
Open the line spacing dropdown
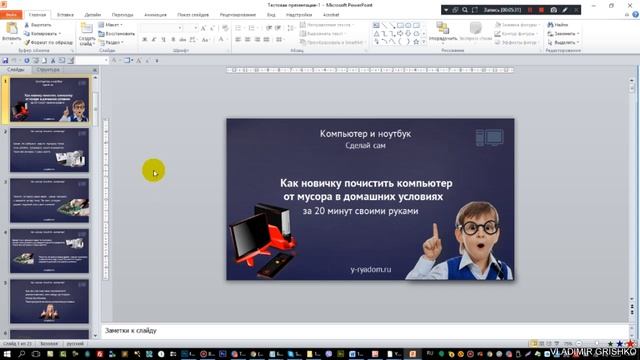pyautogui.click(x=291, y=28)
